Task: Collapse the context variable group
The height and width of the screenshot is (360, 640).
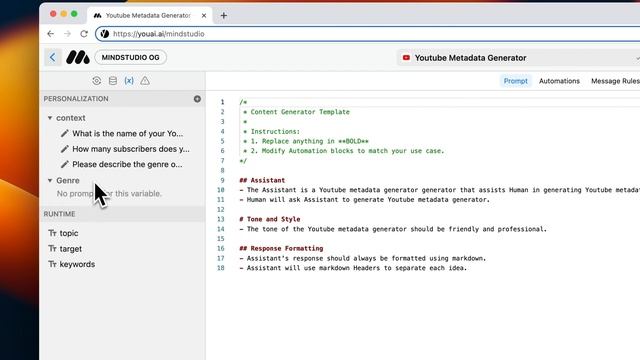Action: [50, 118]
